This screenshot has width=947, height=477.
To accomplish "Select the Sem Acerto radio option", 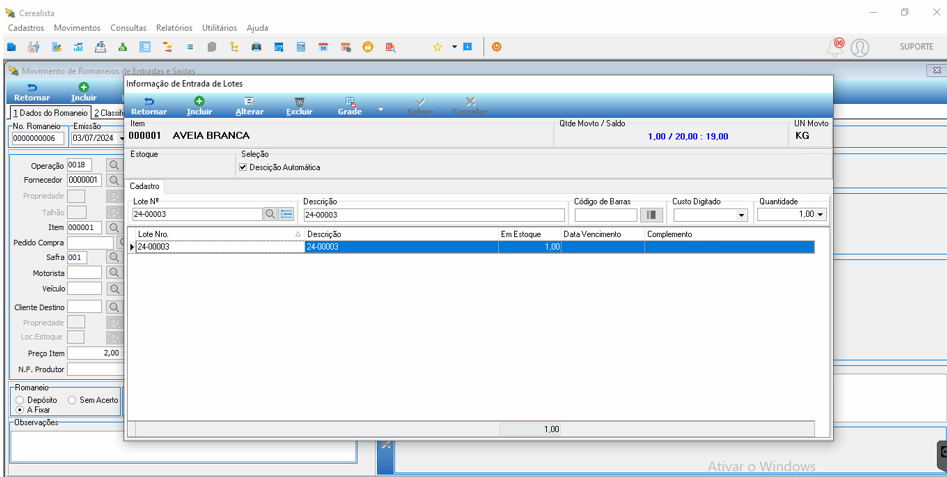I will point(72,400).
